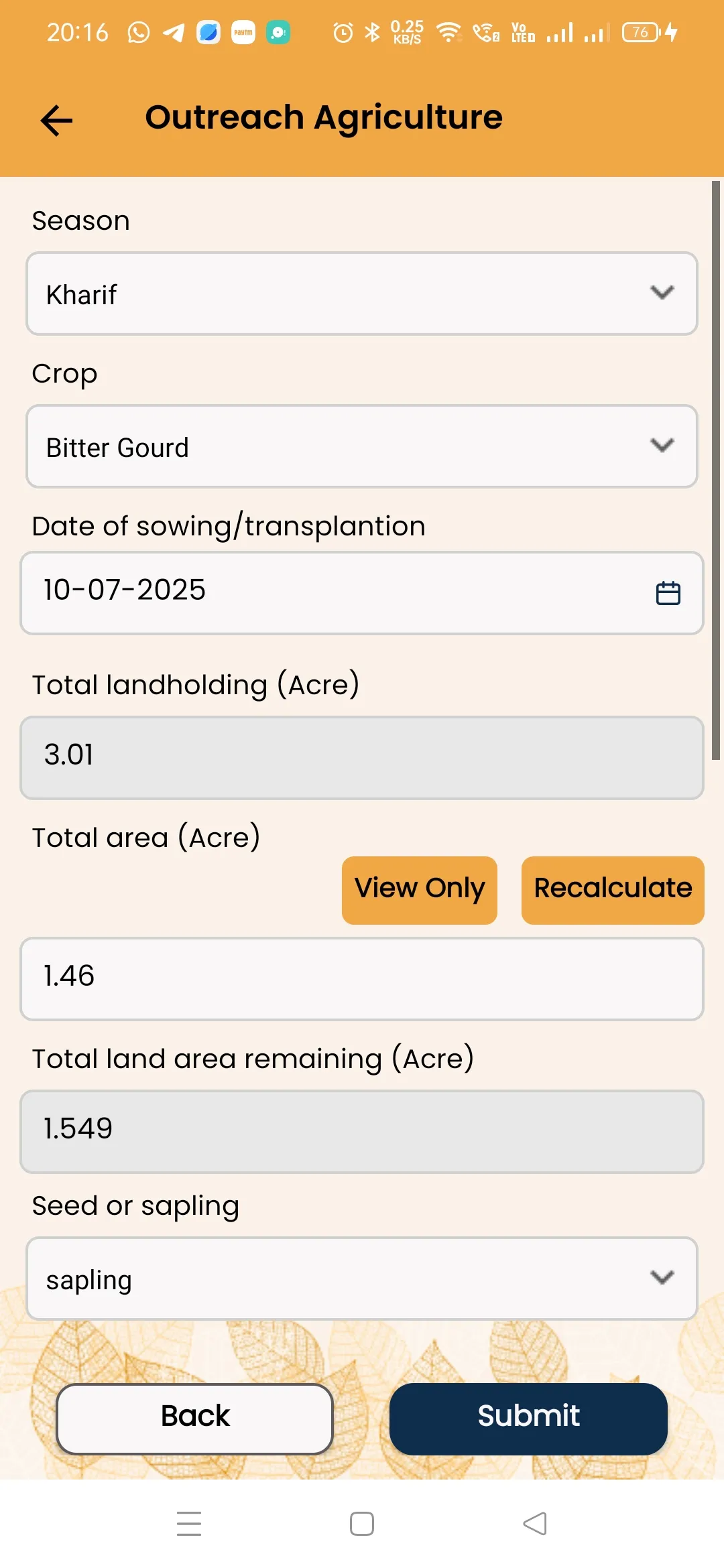Tap the alarm clock status icon
Image resolution: width=724 pixels, height=1568 pixels.
point(343,32)
